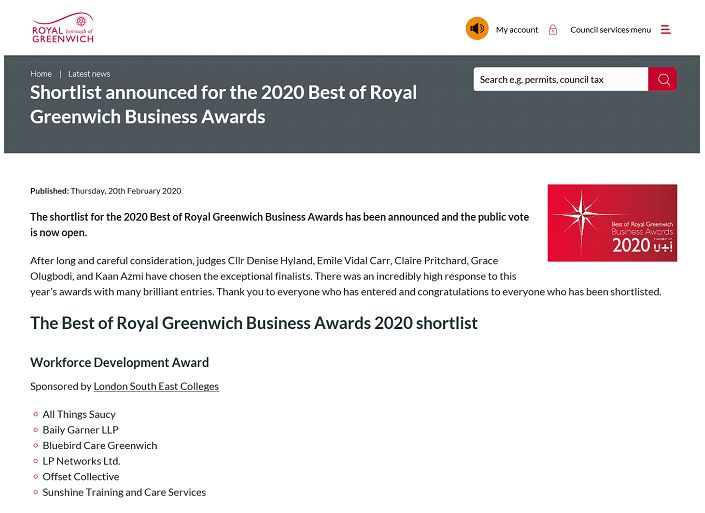705x513 pixels.
Task: Click the Offset Collective list item
Action: point(81,477)
